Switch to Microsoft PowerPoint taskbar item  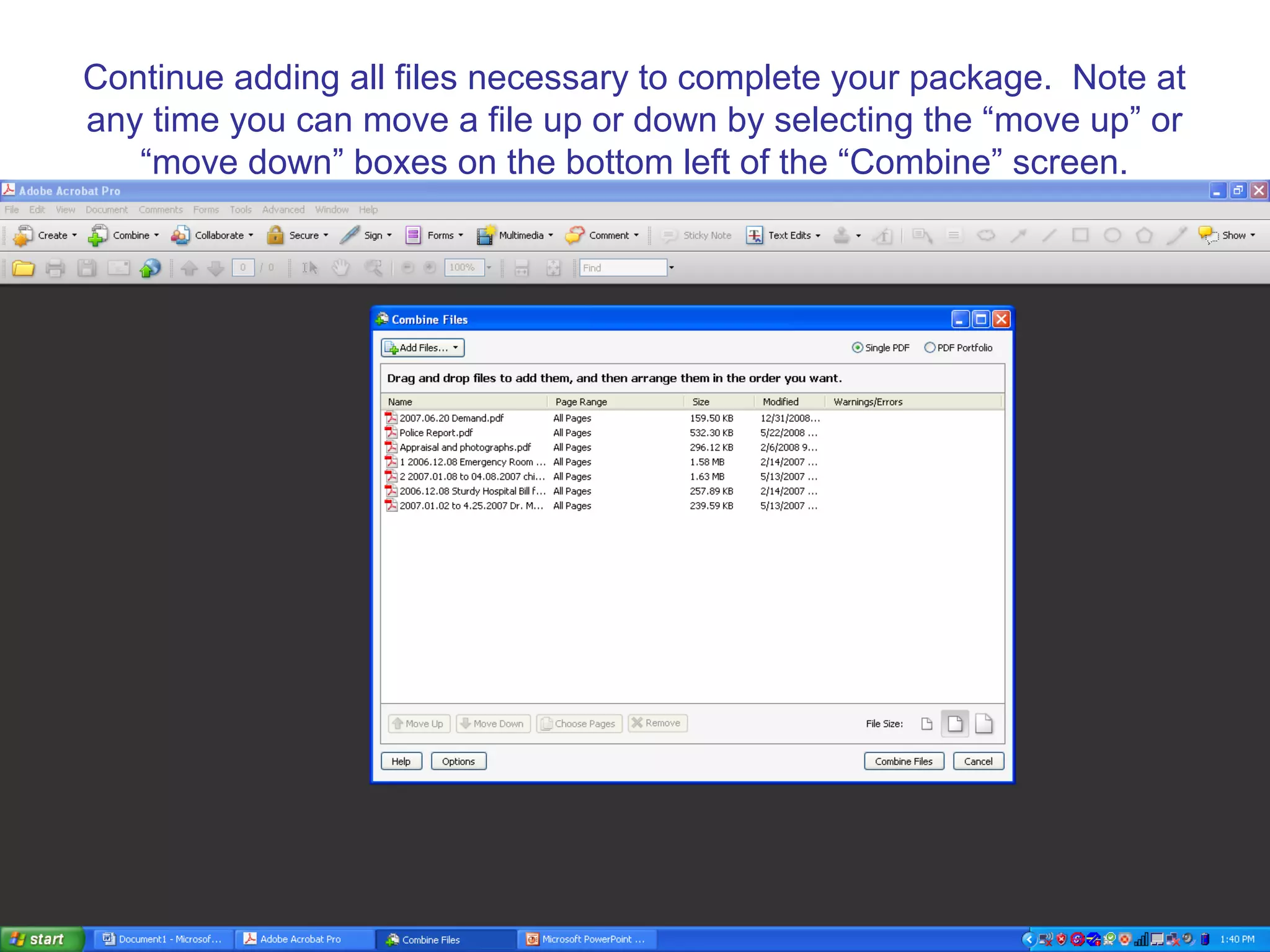point(587,939)
